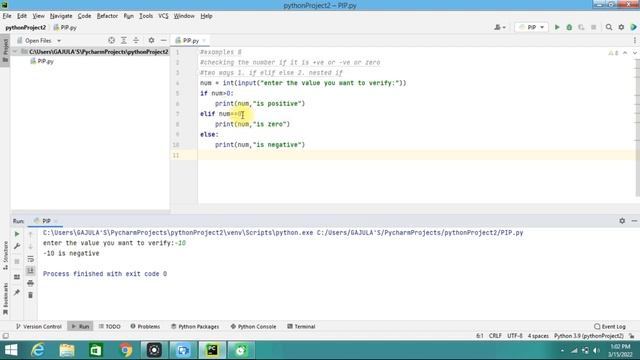640x360 pixels.
Task: Open the Tools menu
Action: tap(146, 16)
